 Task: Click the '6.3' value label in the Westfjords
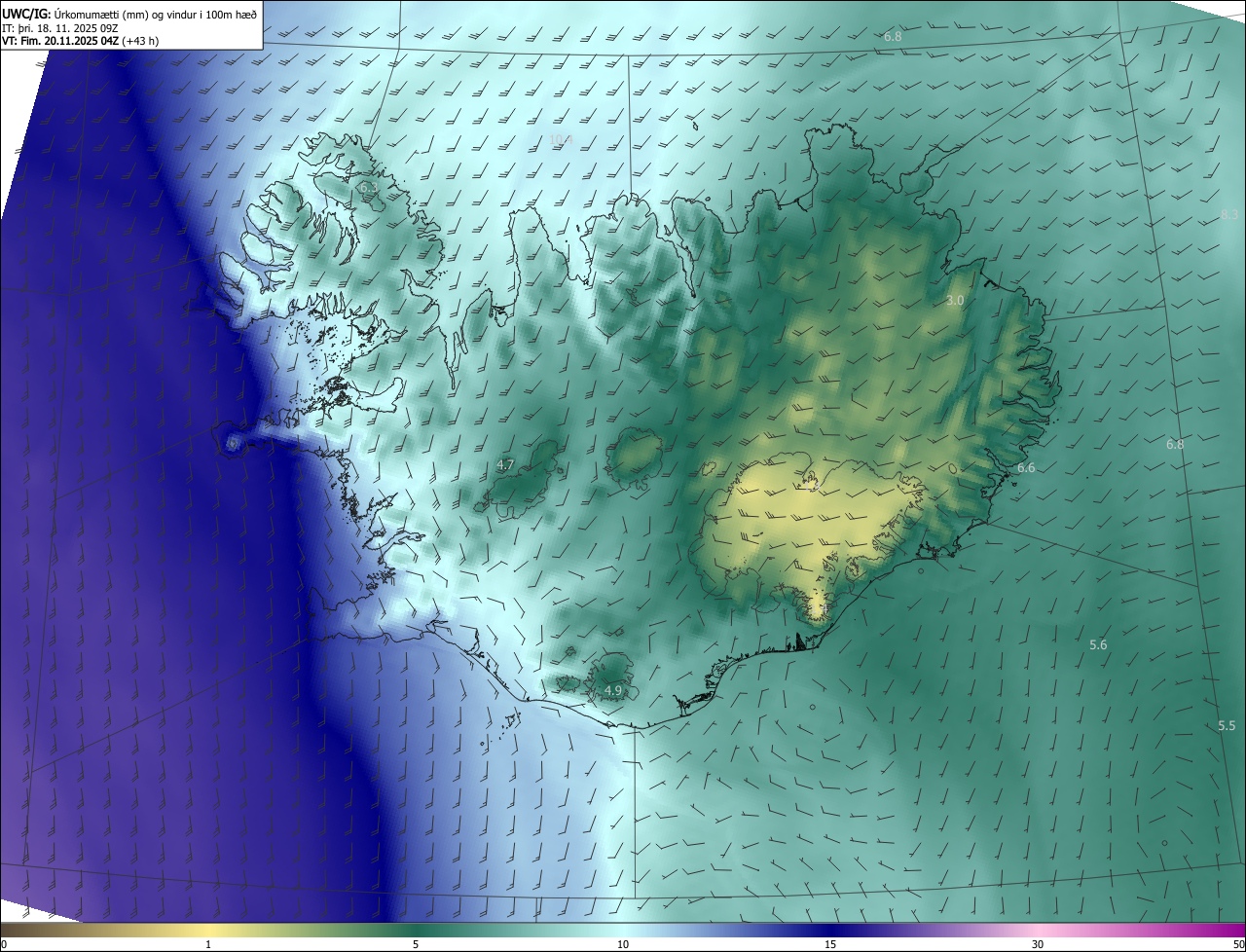tap(368, 187)
